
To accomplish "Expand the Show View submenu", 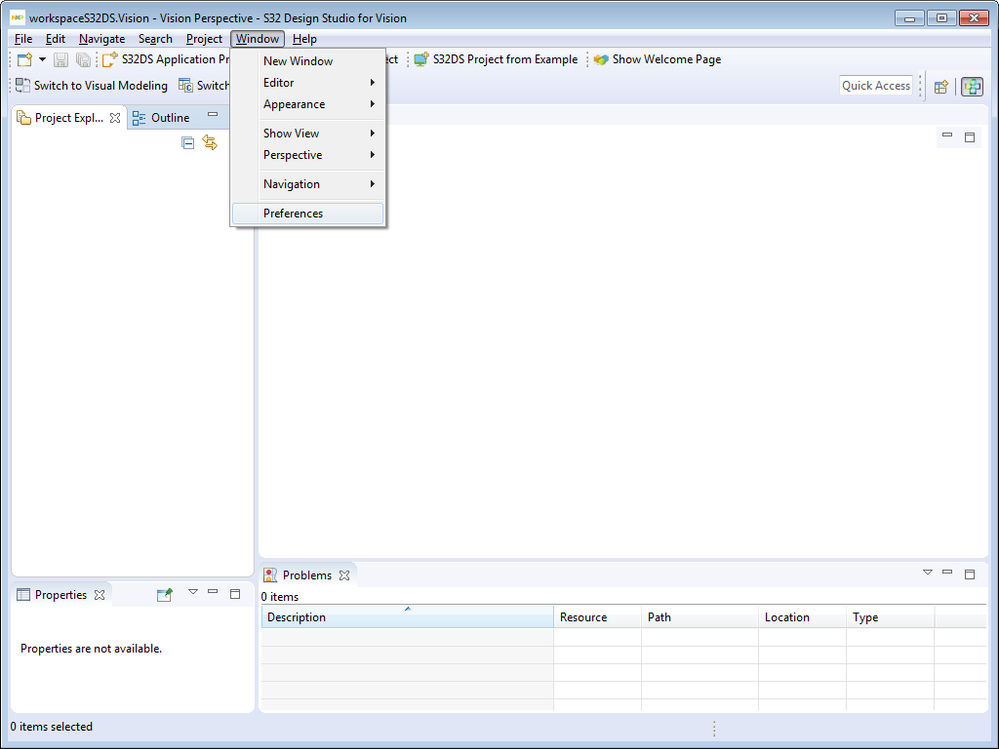I will [308, 134].
